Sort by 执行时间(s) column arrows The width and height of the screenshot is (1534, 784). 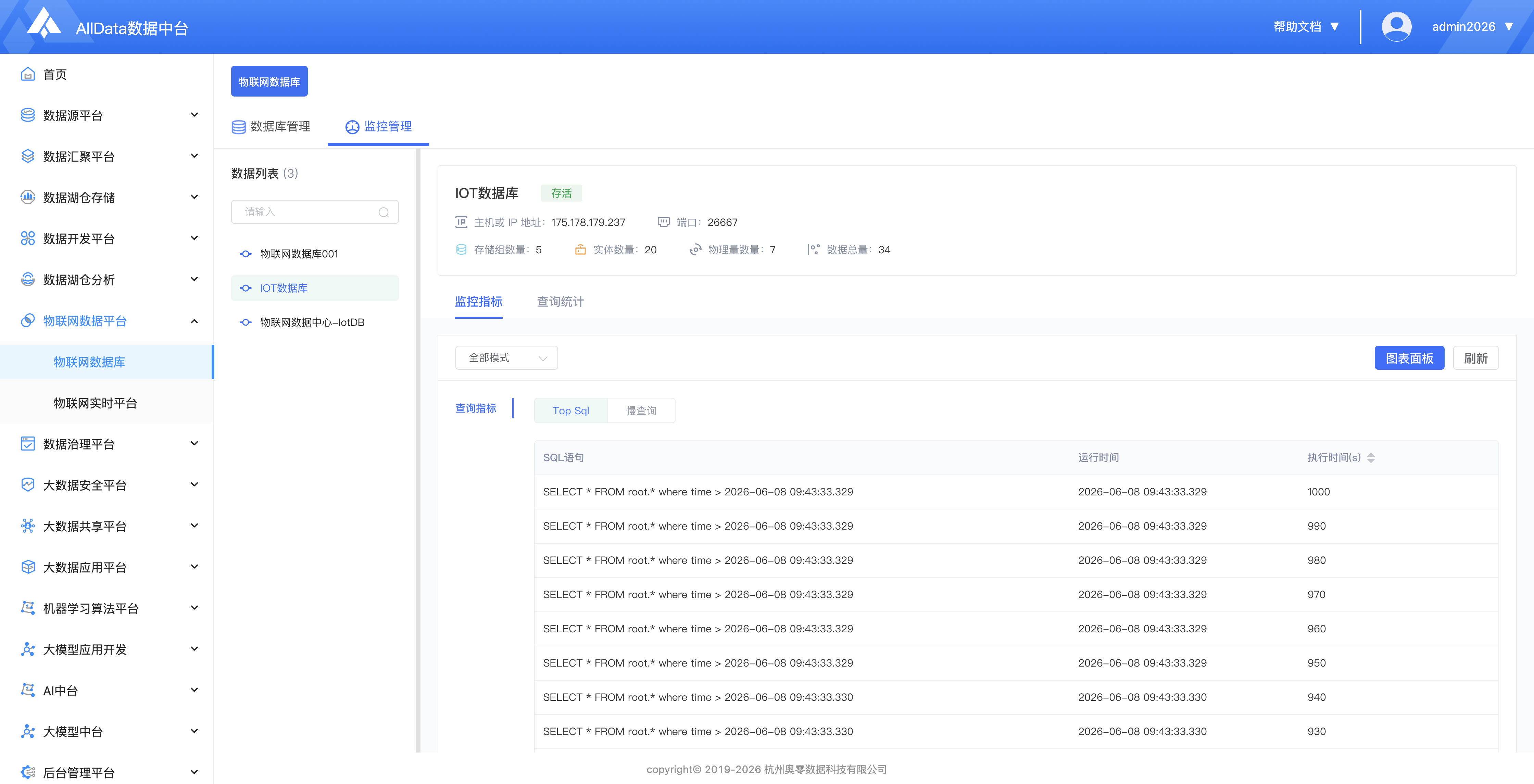1371,458
